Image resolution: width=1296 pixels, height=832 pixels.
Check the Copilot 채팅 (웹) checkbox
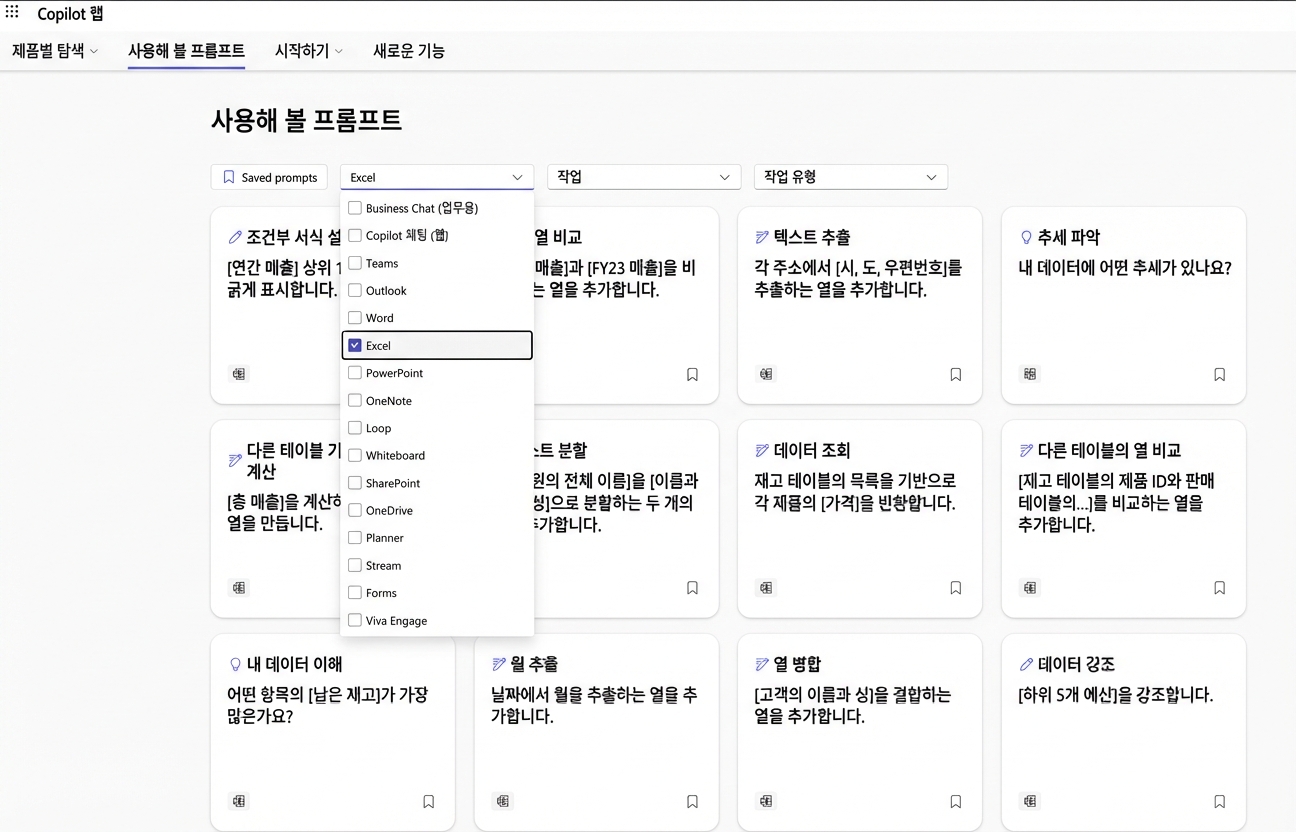click(354, 236)
